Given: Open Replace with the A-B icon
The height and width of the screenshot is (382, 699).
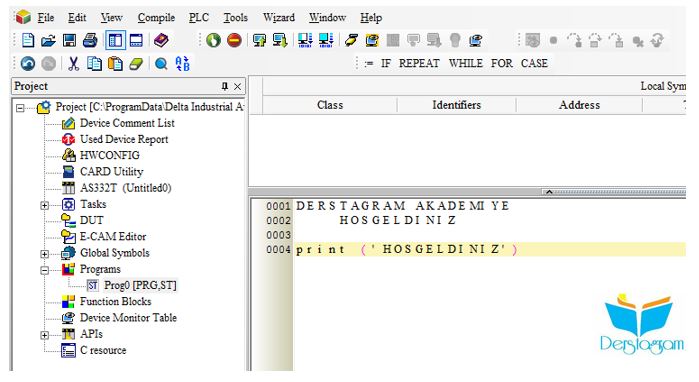Looking at the screenshot, I should pos(182,64).
